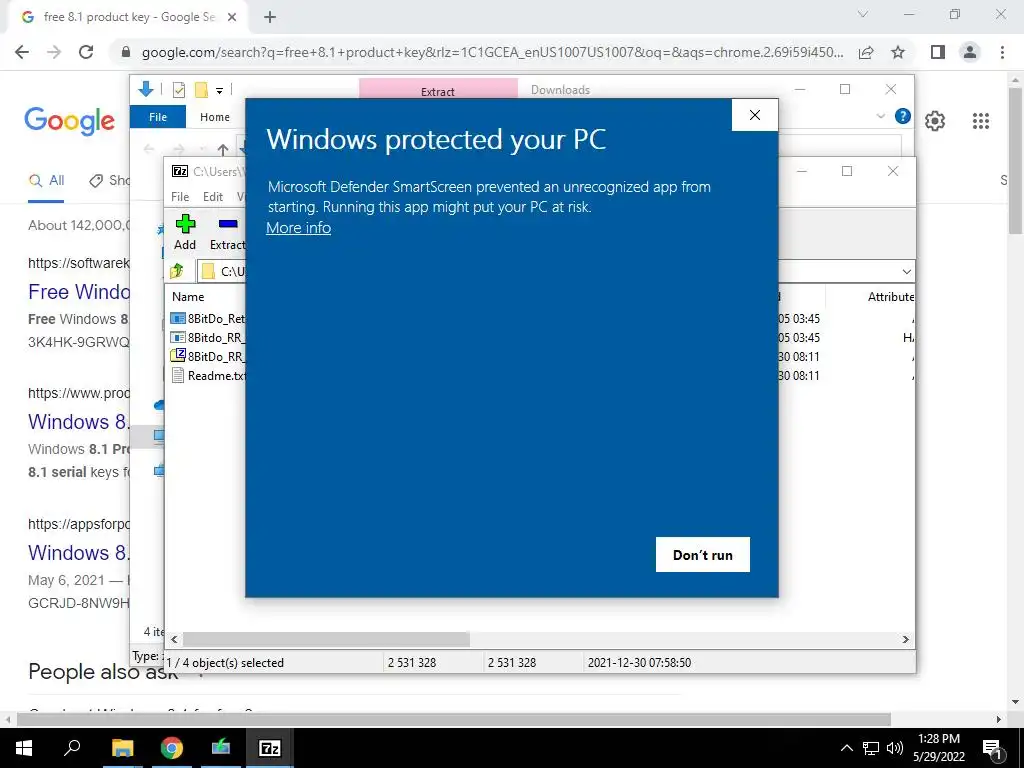The image size is (1024, 768).
Task: Click the Chrome back arrow
Action: (x=22, y=52)
